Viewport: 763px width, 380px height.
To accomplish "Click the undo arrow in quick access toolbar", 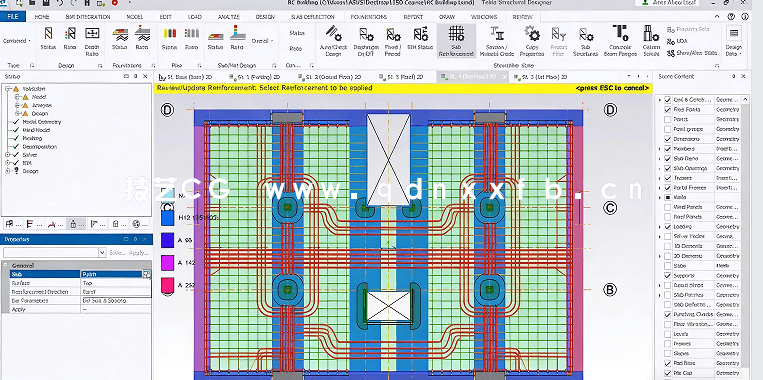I will tap(60, 3).
